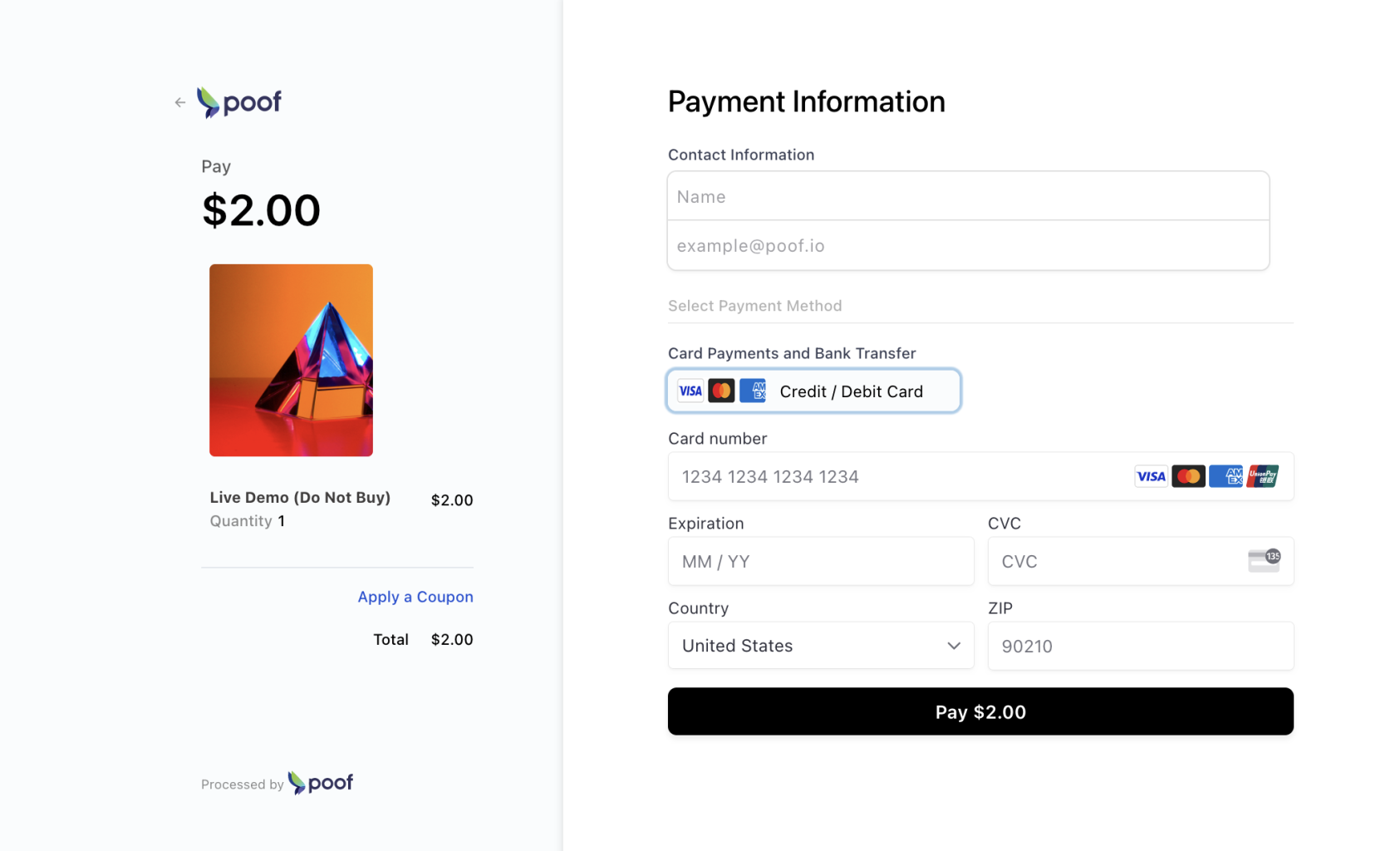
Task: Click the CVC card hint icon
Action: coord(1264,561)
